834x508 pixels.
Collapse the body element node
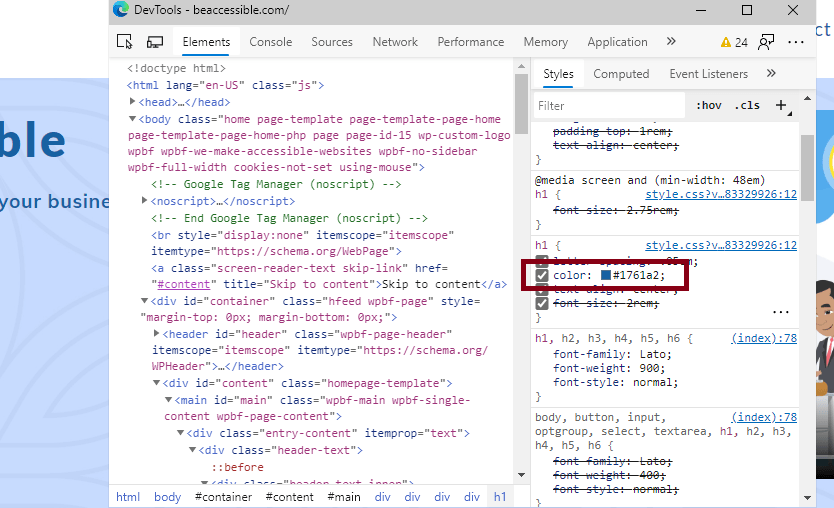point(132,119)
